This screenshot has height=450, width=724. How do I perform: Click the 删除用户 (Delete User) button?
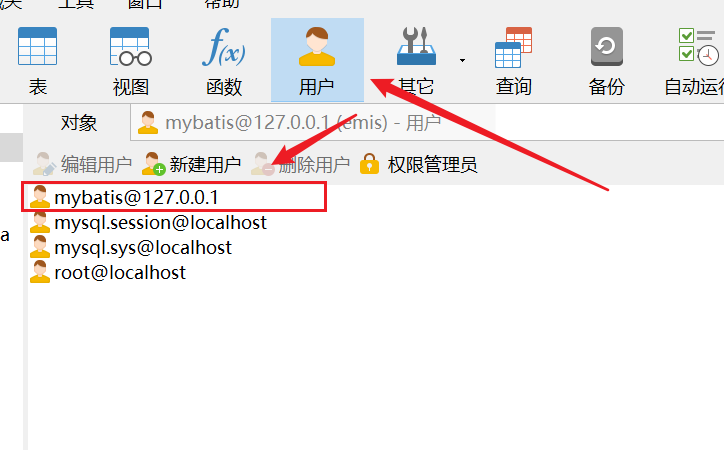300,164
